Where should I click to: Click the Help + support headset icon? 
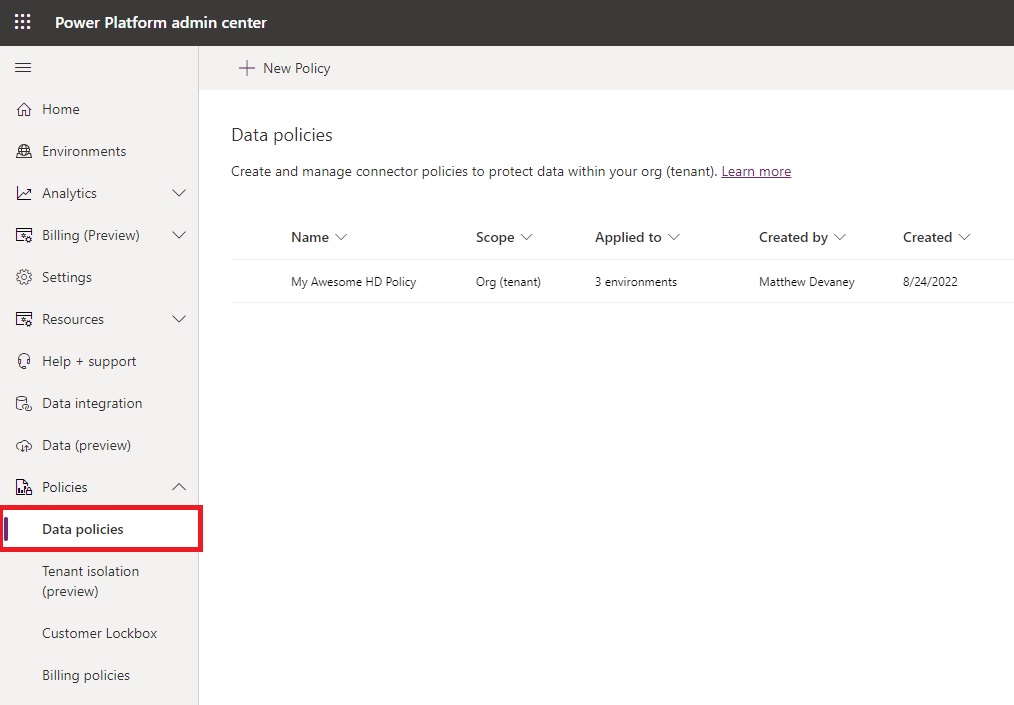point(24,362)
